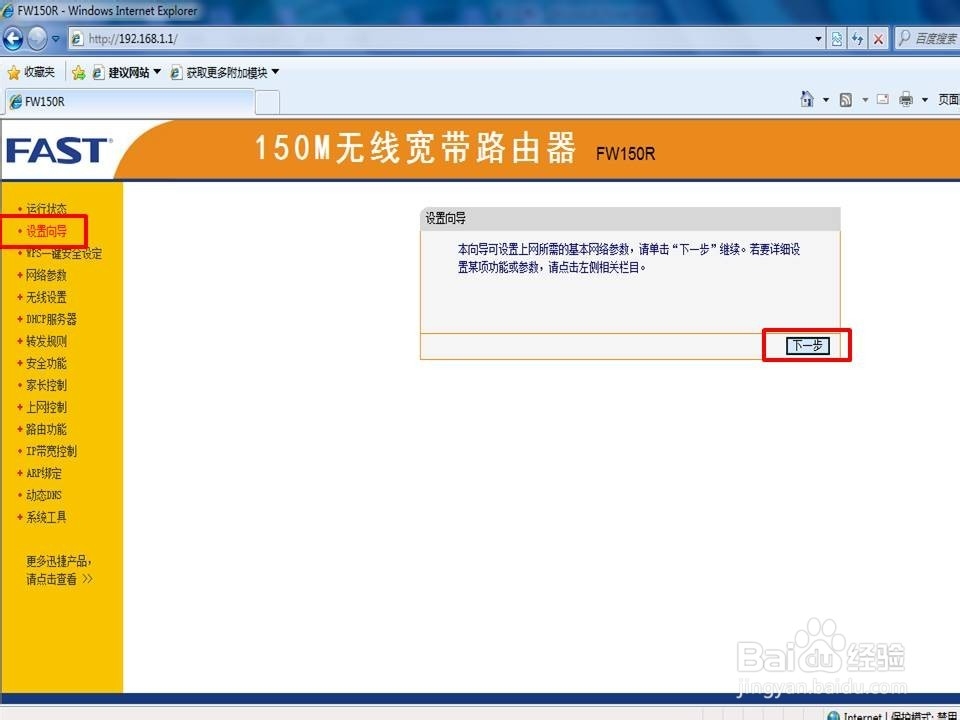Click the RSS feeds icon
Viewport: 960px width, 720px height.
click(846, 100)
